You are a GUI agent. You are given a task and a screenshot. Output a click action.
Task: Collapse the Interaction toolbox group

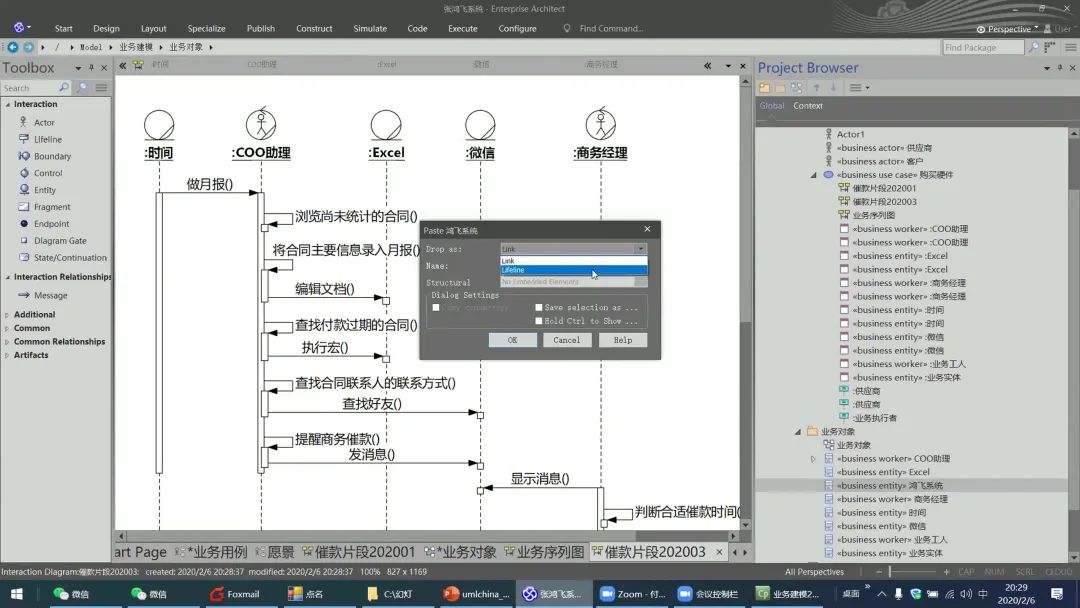pos(8,105)
